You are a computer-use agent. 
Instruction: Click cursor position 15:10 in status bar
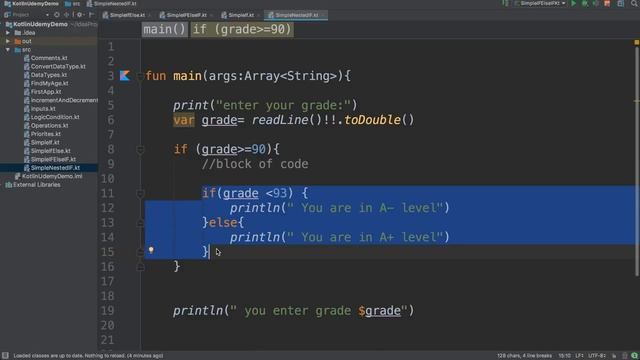coord(564,356)
